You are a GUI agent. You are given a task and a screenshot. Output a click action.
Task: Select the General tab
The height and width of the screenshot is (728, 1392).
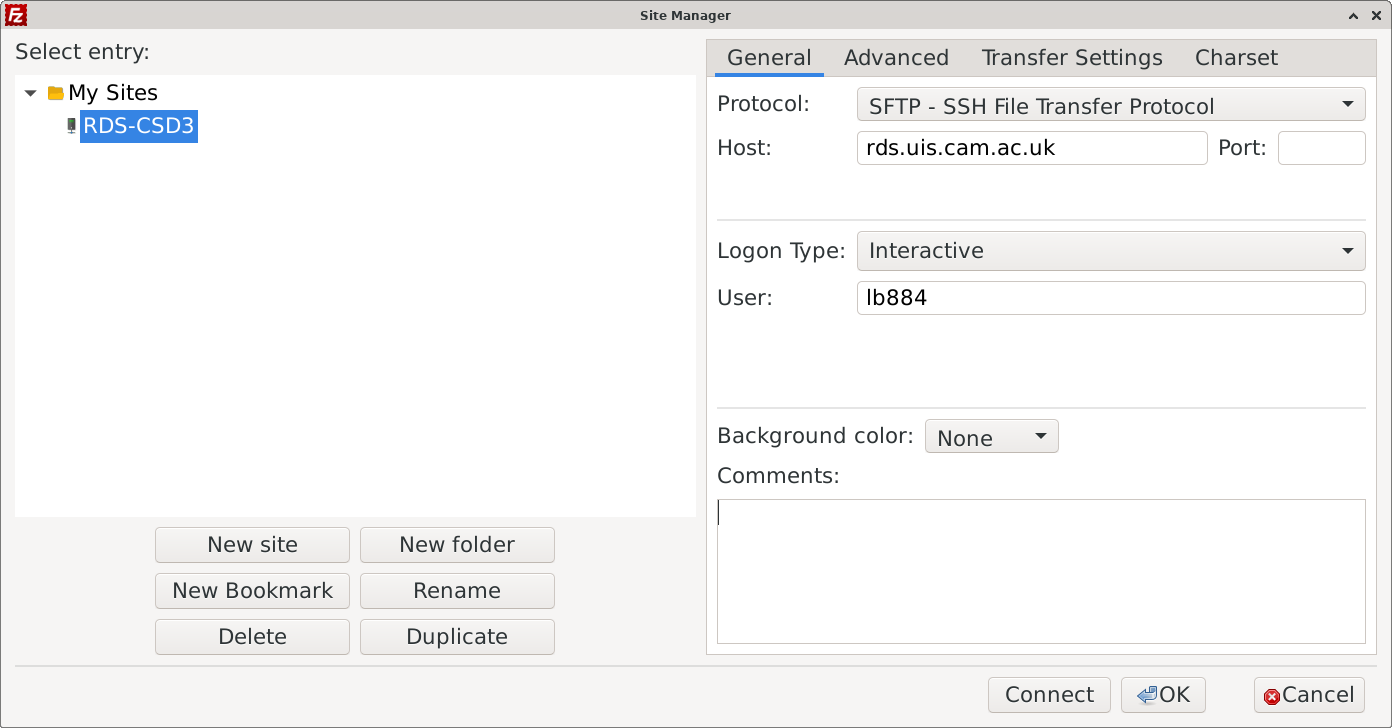[768, 58]
